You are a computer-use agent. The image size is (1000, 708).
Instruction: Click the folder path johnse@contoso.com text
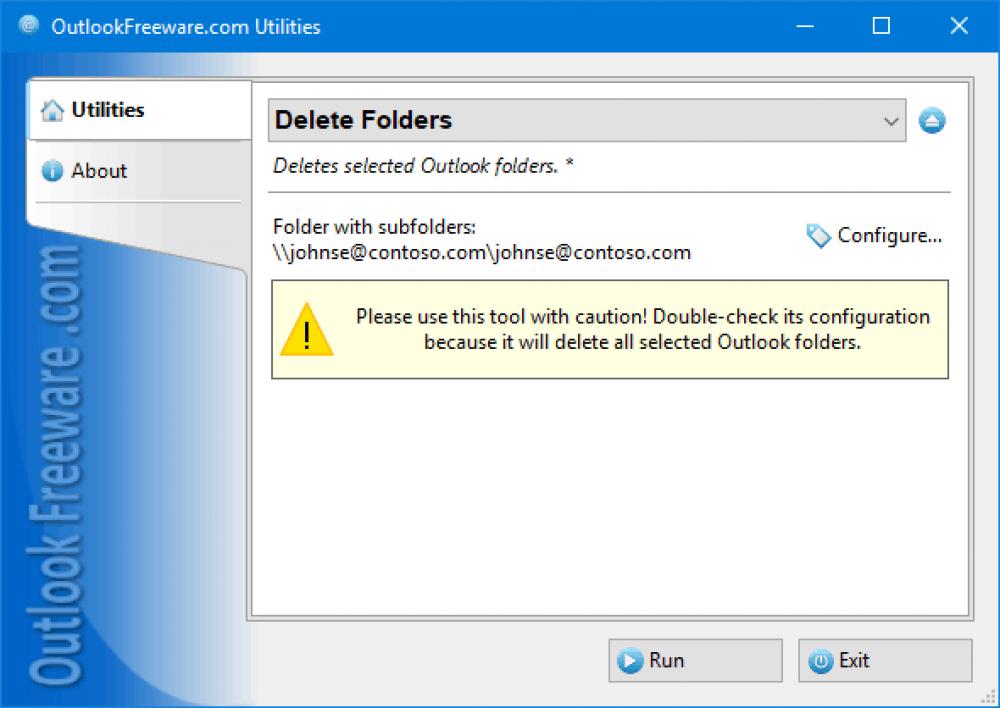pyautogui.click(x=480, y=252)
